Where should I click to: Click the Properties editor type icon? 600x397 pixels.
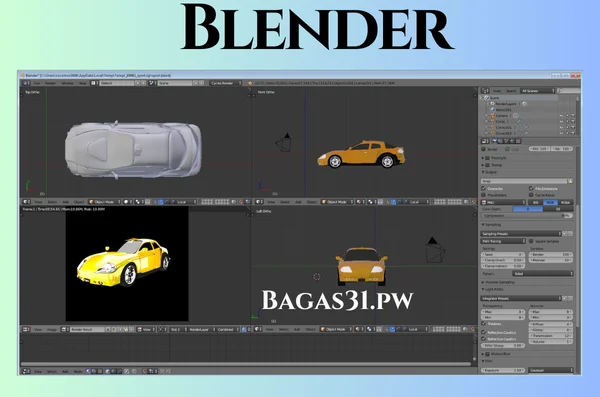coord(485,141)
